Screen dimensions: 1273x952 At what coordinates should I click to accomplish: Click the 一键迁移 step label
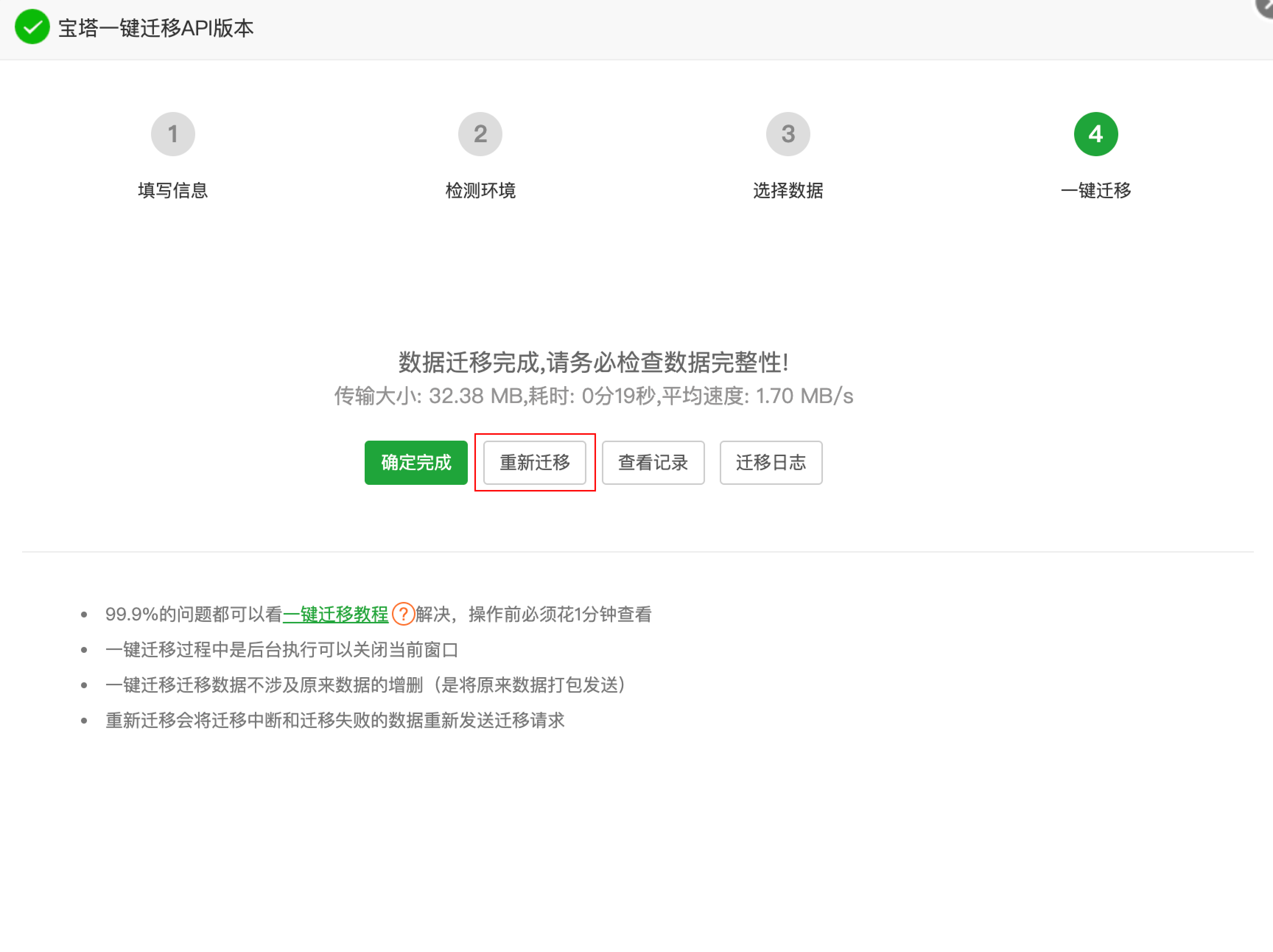point(1096,190)
